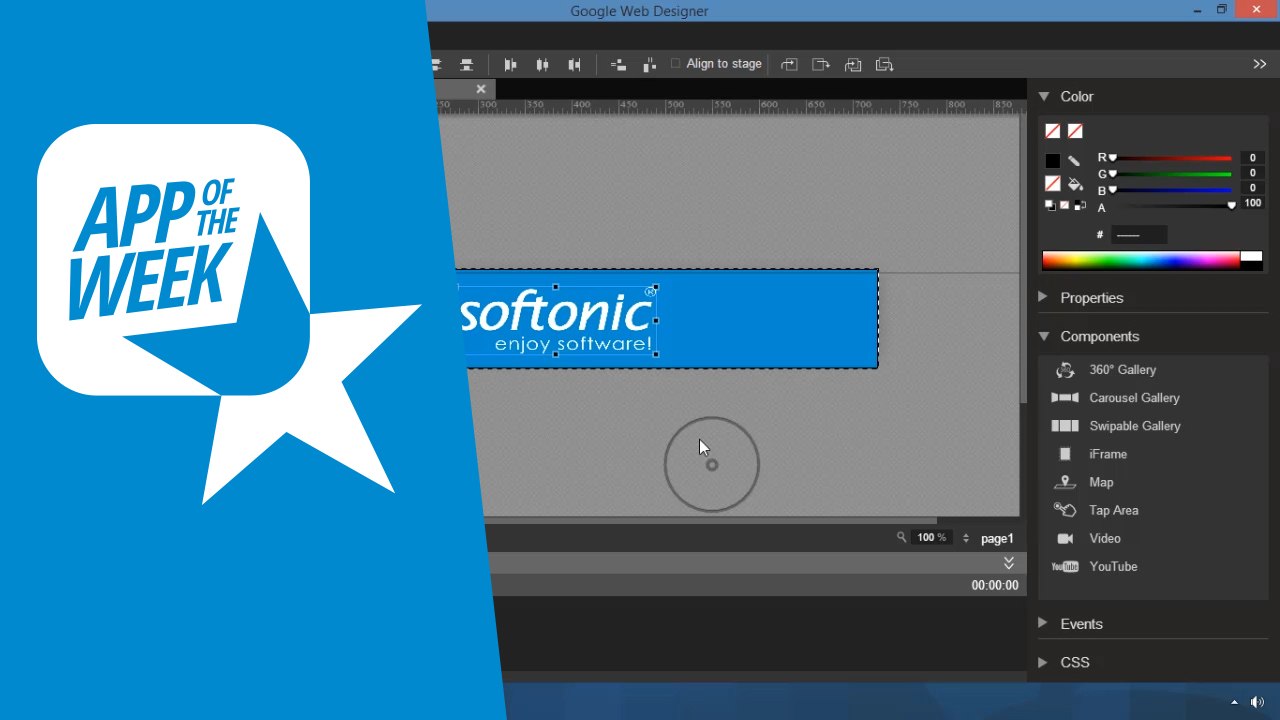Screen dimensions: 1280x720
Task: Click the timeline timecode 00:00:00
Action: tap(995, 585)
